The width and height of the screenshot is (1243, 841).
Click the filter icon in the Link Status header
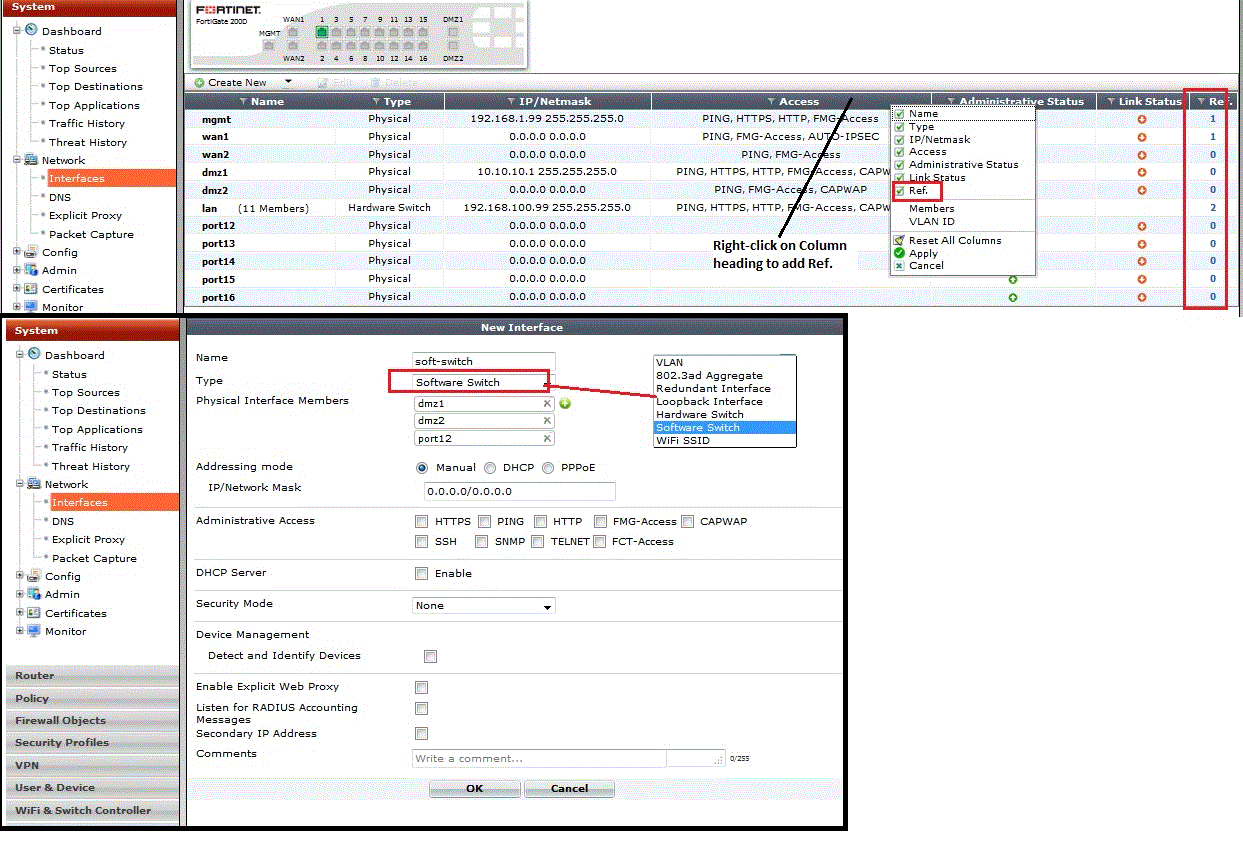pos(1111,101)
